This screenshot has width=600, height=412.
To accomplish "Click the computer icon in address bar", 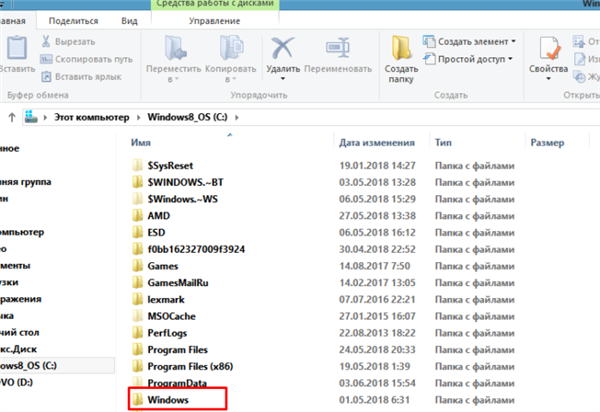I will (31, 117).
